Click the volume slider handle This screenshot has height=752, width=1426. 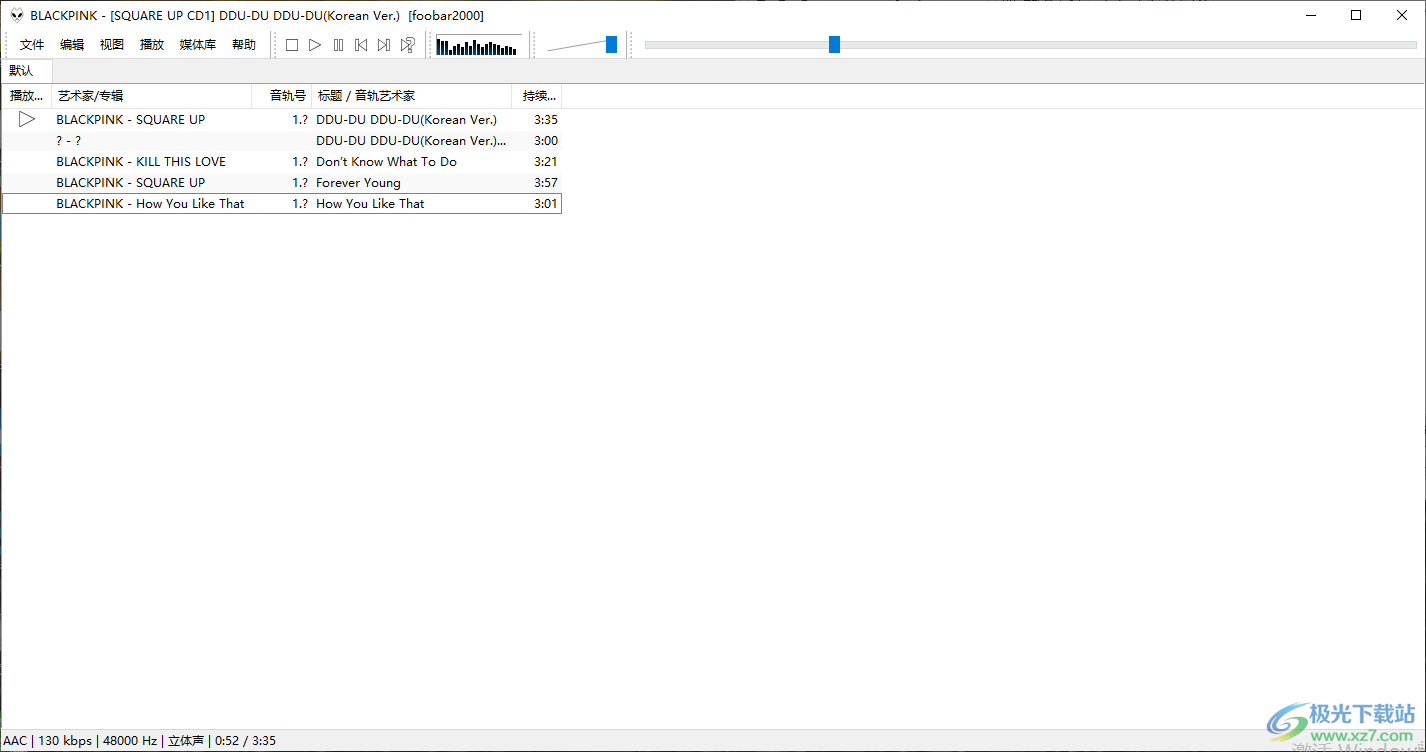pyautogui.click(x=611, y=45)
